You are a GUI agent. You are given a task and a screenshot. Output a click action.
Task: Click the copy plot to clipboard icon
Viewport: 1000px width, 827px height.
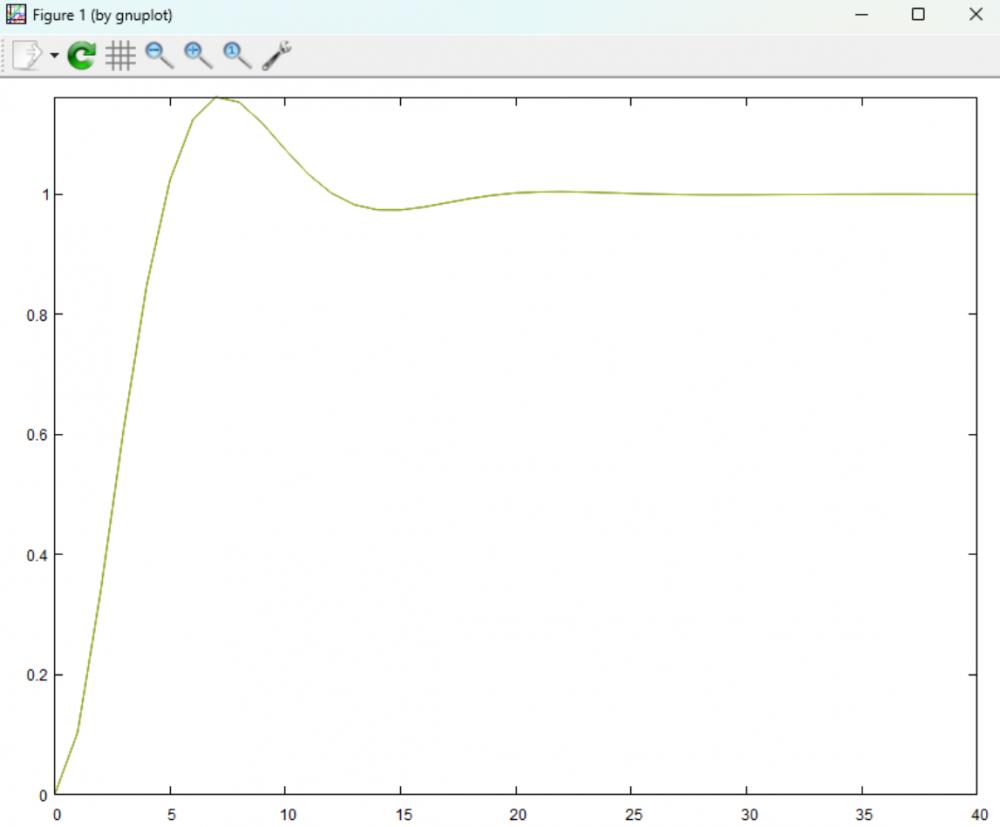click(x=27, y=55)
